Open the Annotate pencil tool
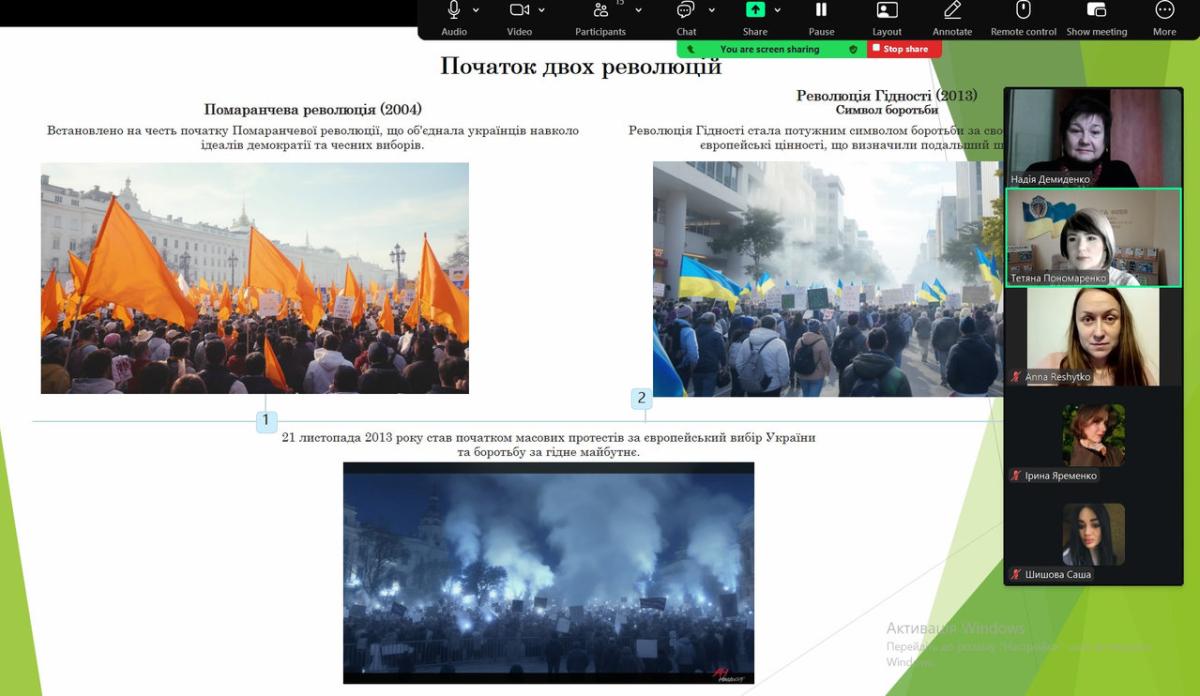The width and height of the screenshot is (1200, 696). 952,10
